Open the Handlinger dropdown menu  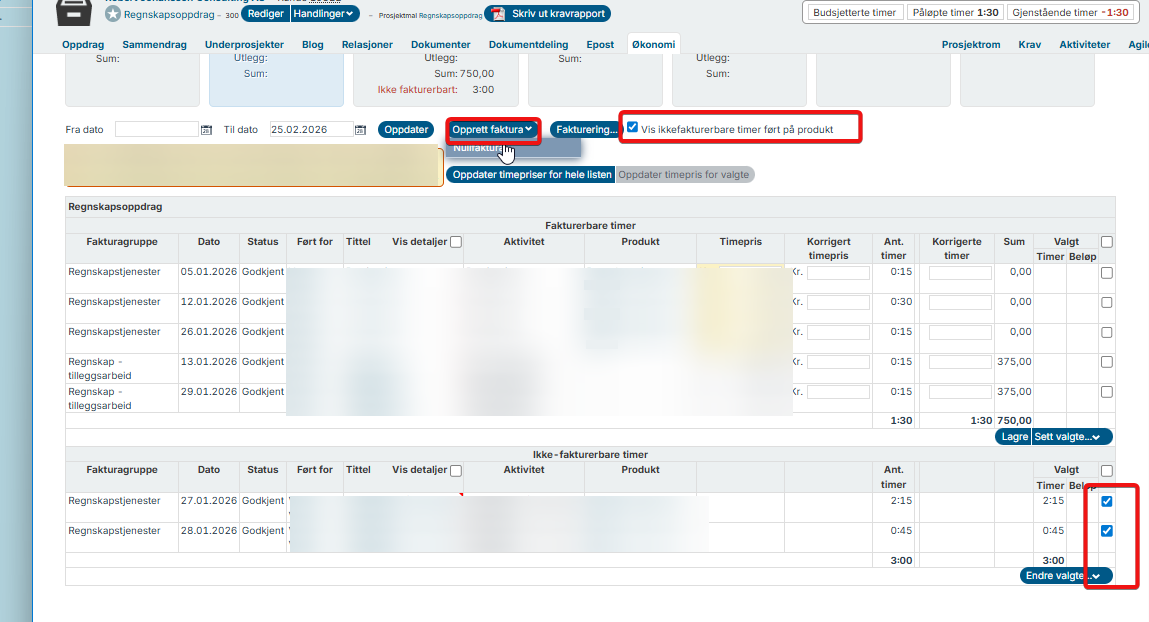click(x=324, y=14)
